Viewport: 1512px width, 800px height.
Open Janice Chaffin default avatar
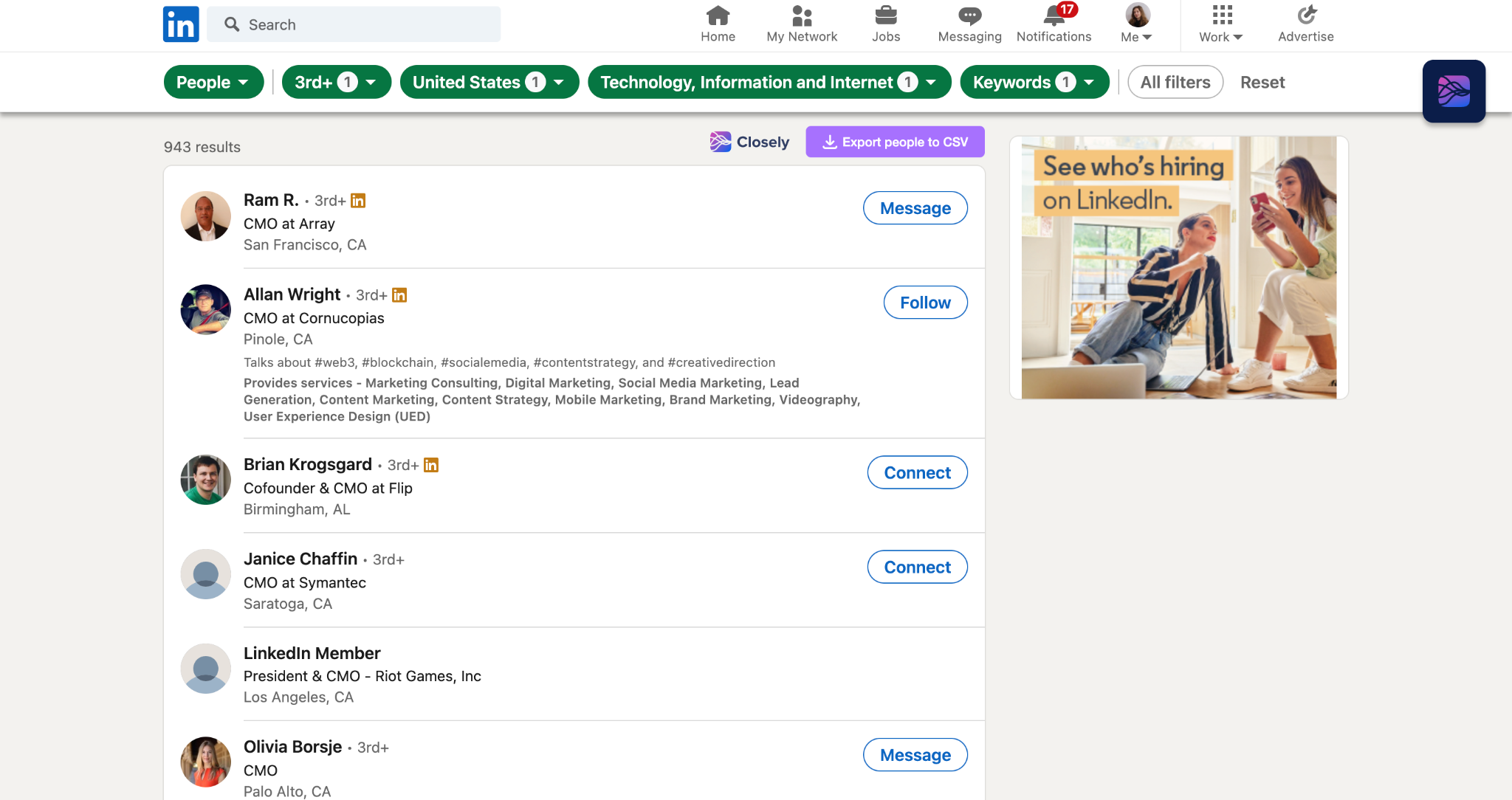206,574
